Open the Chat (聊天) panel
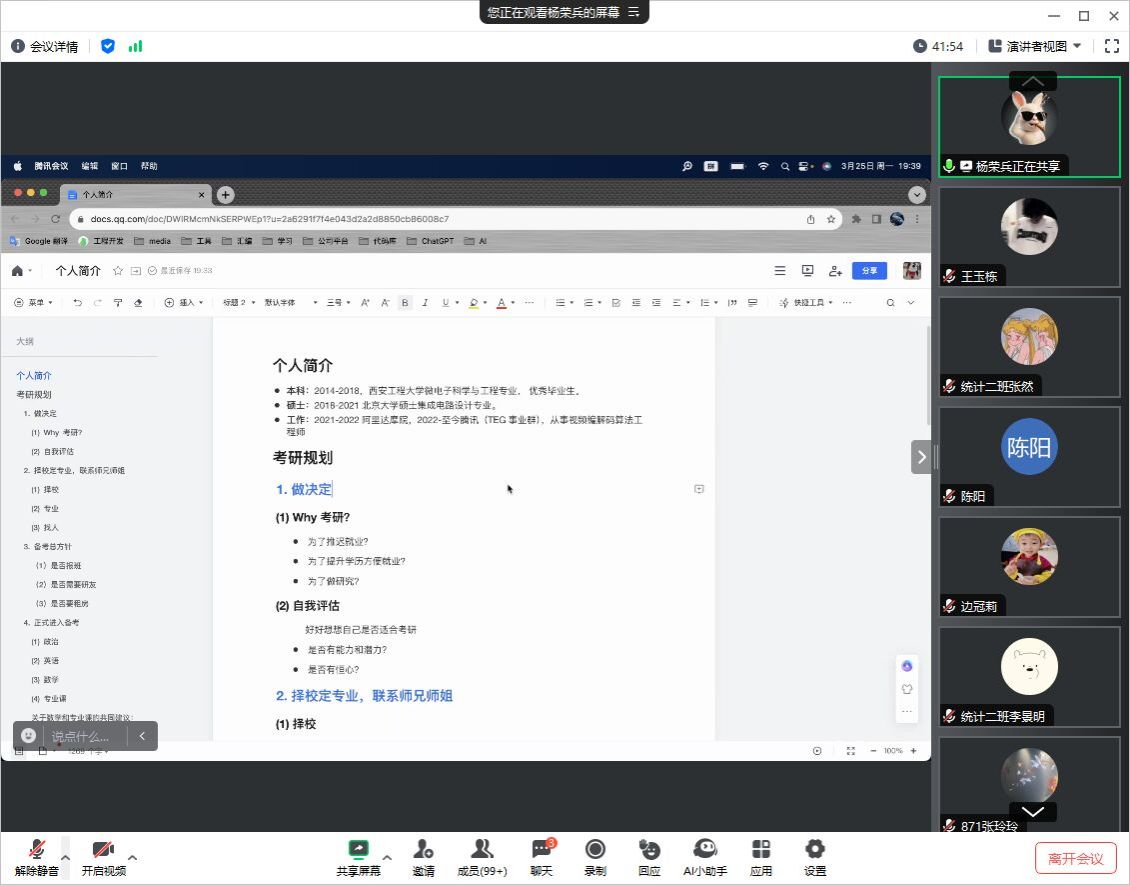Image resolution: width=1130 pixels, height=885 pixels. pos(541,857)
